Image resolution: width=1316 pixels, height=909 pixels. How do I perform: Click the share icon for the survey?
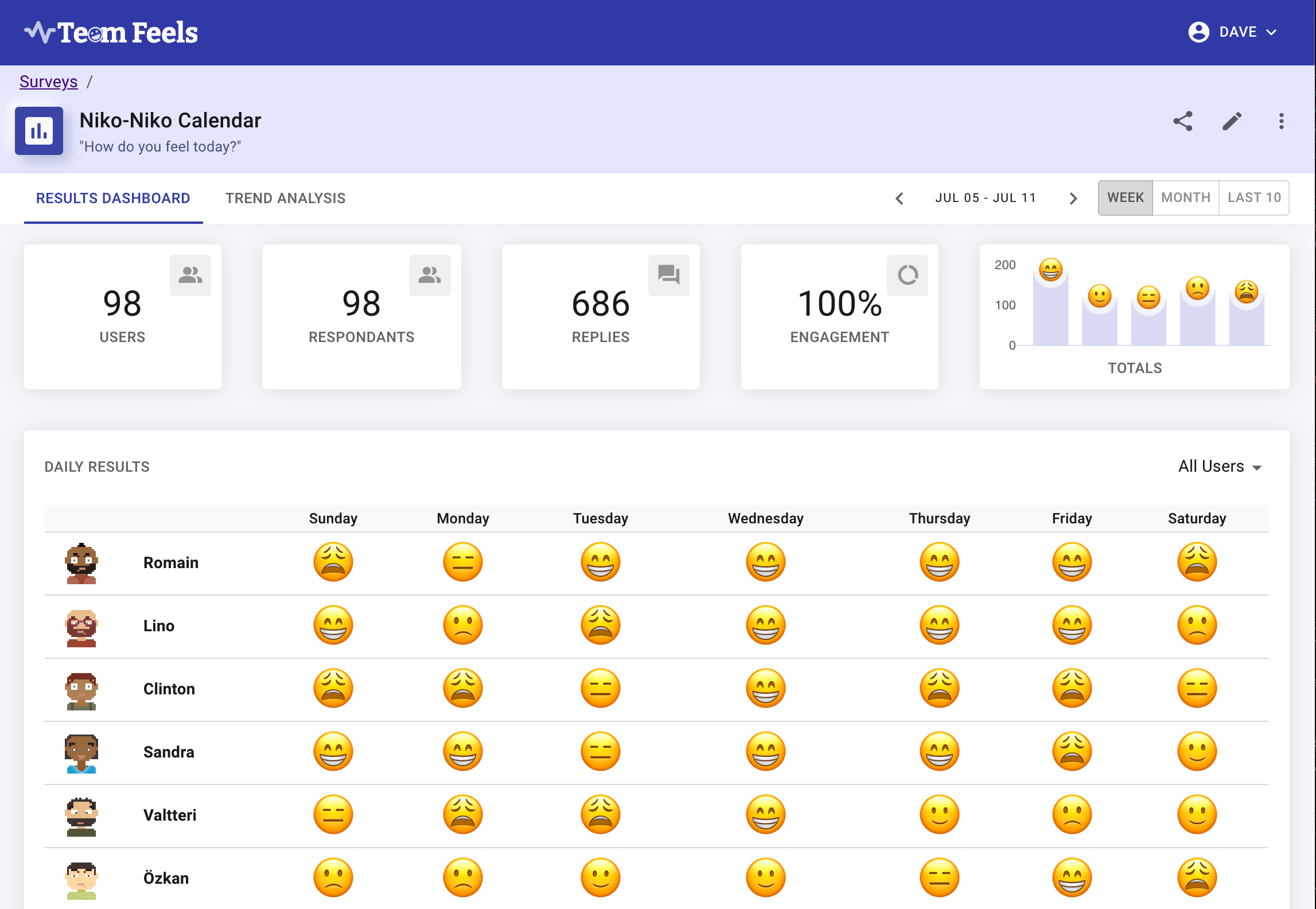click(x=1182, y=121)
